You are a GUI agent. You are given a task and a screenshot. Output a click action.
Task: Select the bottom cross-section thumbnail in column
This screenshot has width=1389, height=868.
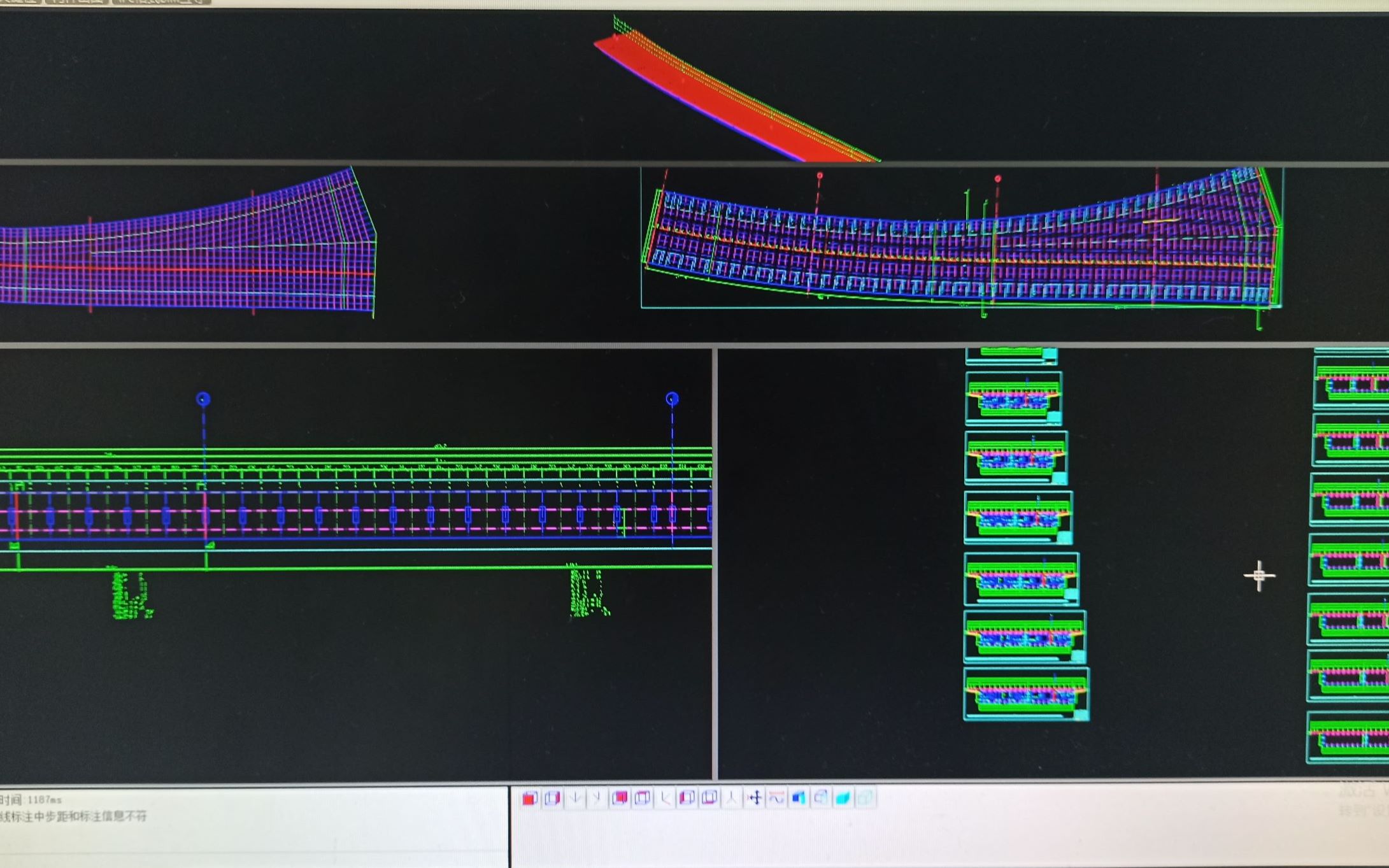pos(1025,694)
